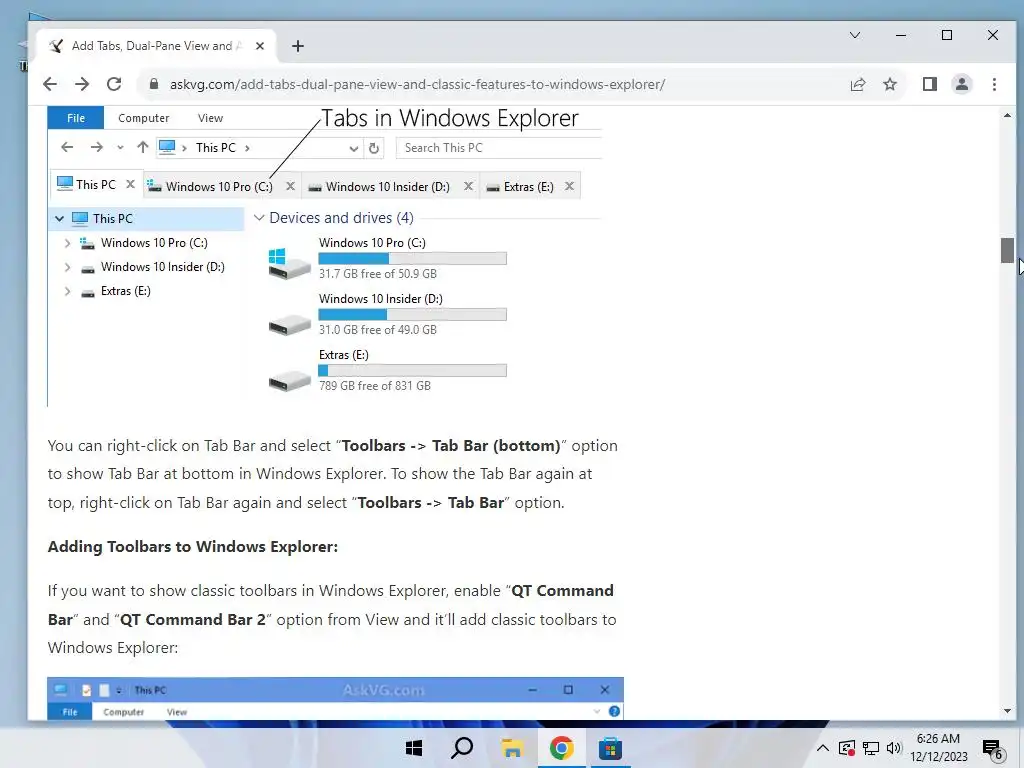Bookmark this page with the star icon

(889, 84)
